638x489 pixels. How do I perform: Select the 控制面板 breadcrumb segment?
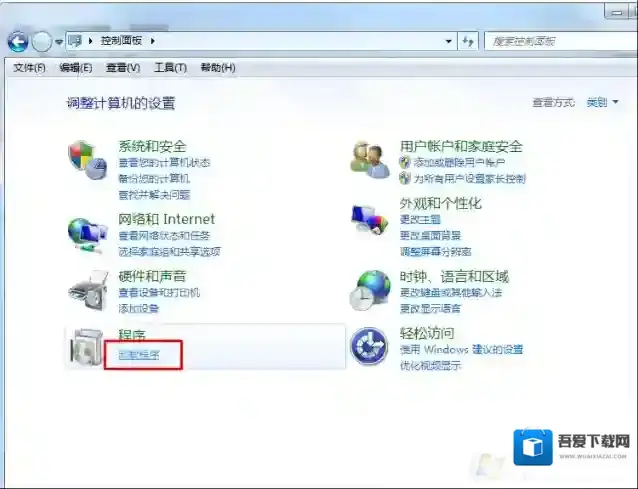121,41
